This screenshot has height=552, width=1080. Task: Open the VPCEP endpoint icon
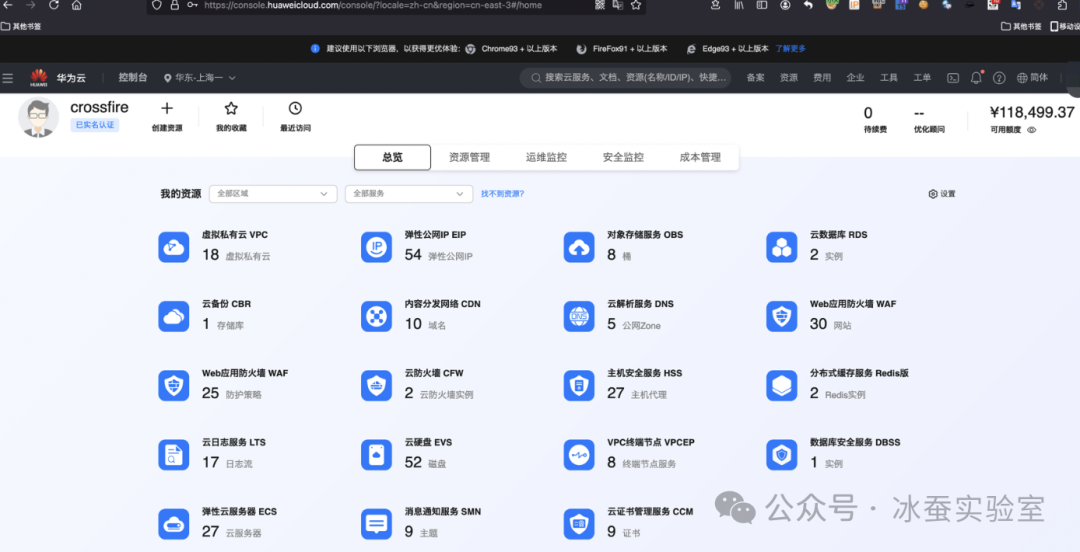point(579,455)
